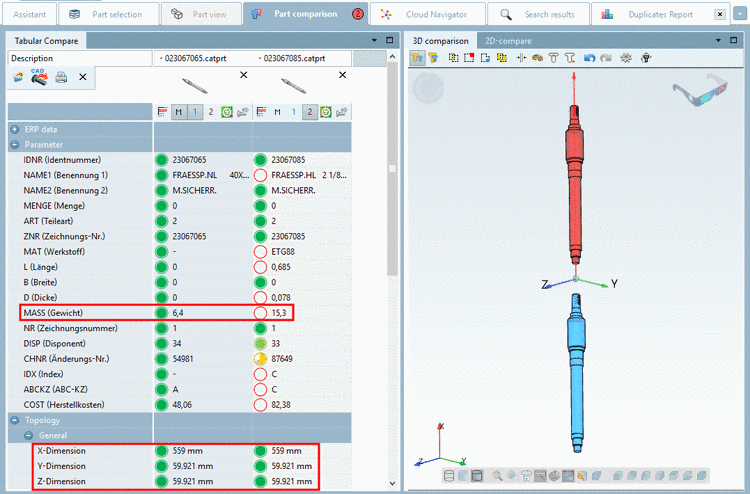Switch to the 2D-compare tab
750x494 pixels.
tap(508, 41)
